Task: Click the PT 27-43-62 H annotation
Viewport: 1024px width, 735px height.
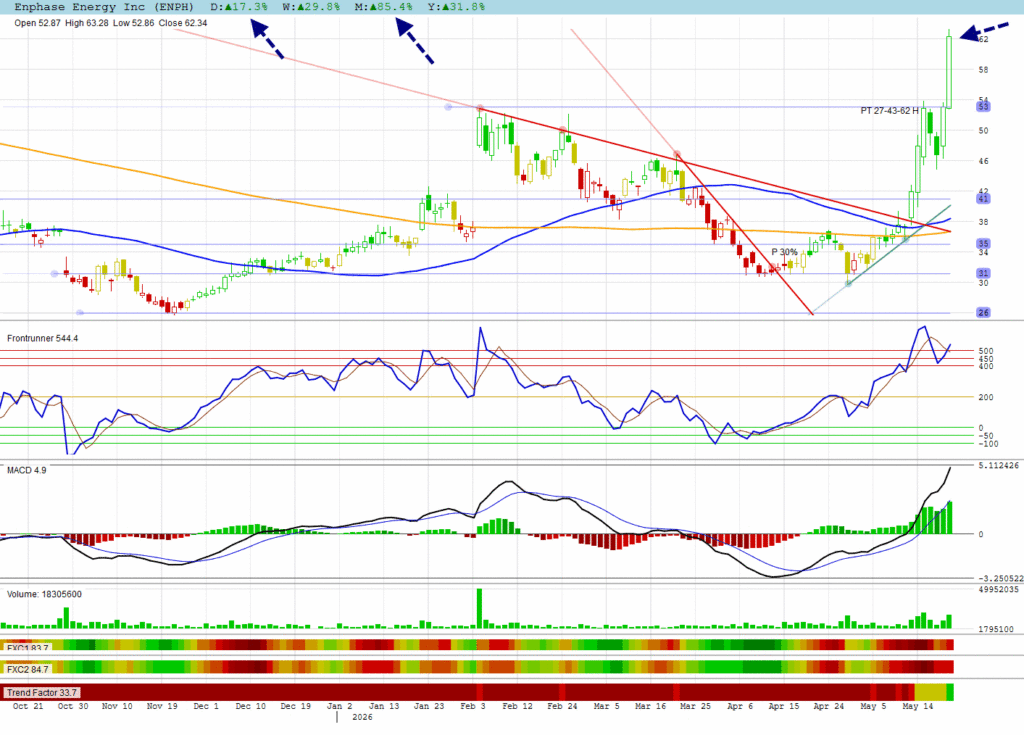Action: (x=889, y=111)
